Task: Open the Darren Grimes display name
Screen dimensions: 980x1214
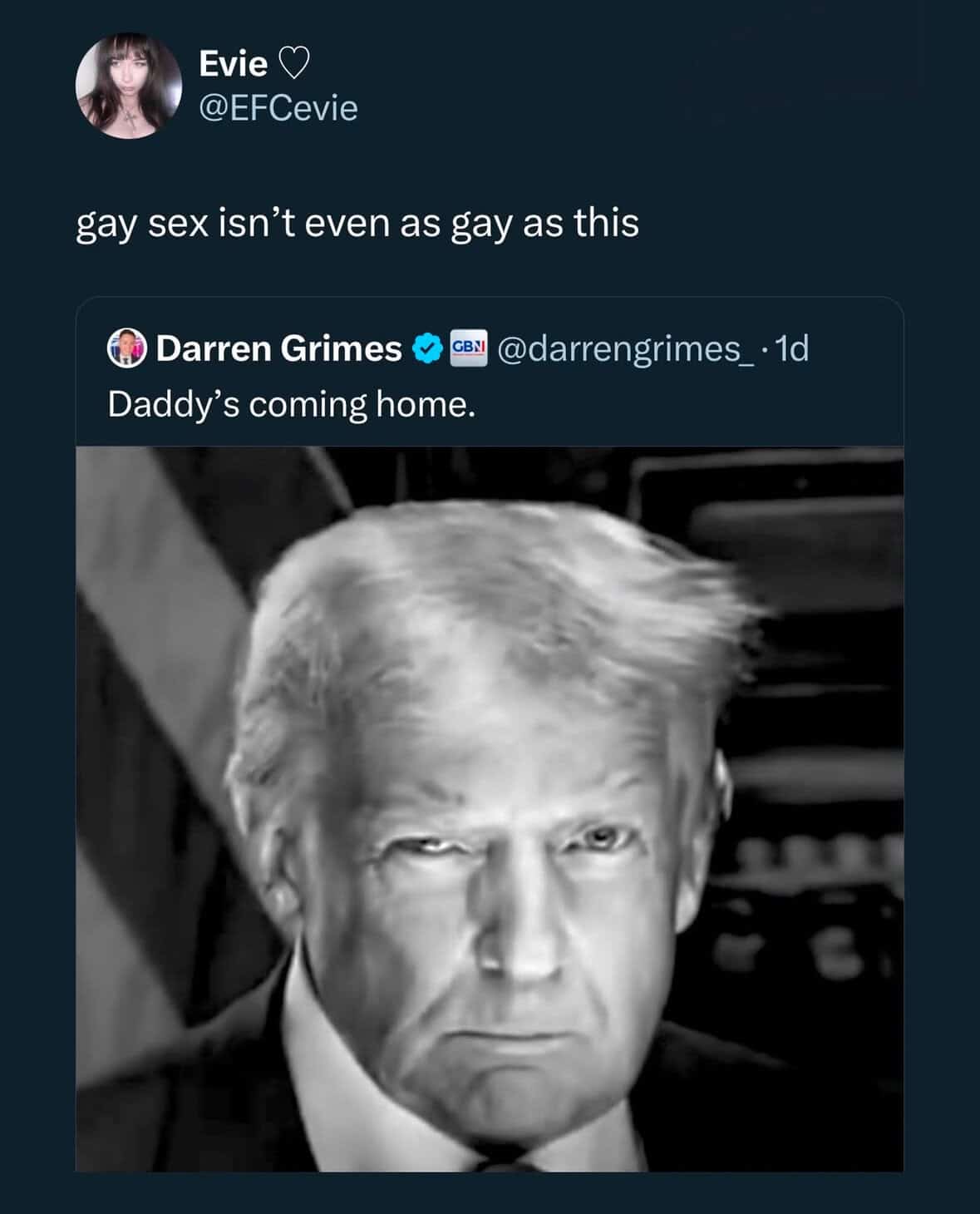Action: point(279,348)
